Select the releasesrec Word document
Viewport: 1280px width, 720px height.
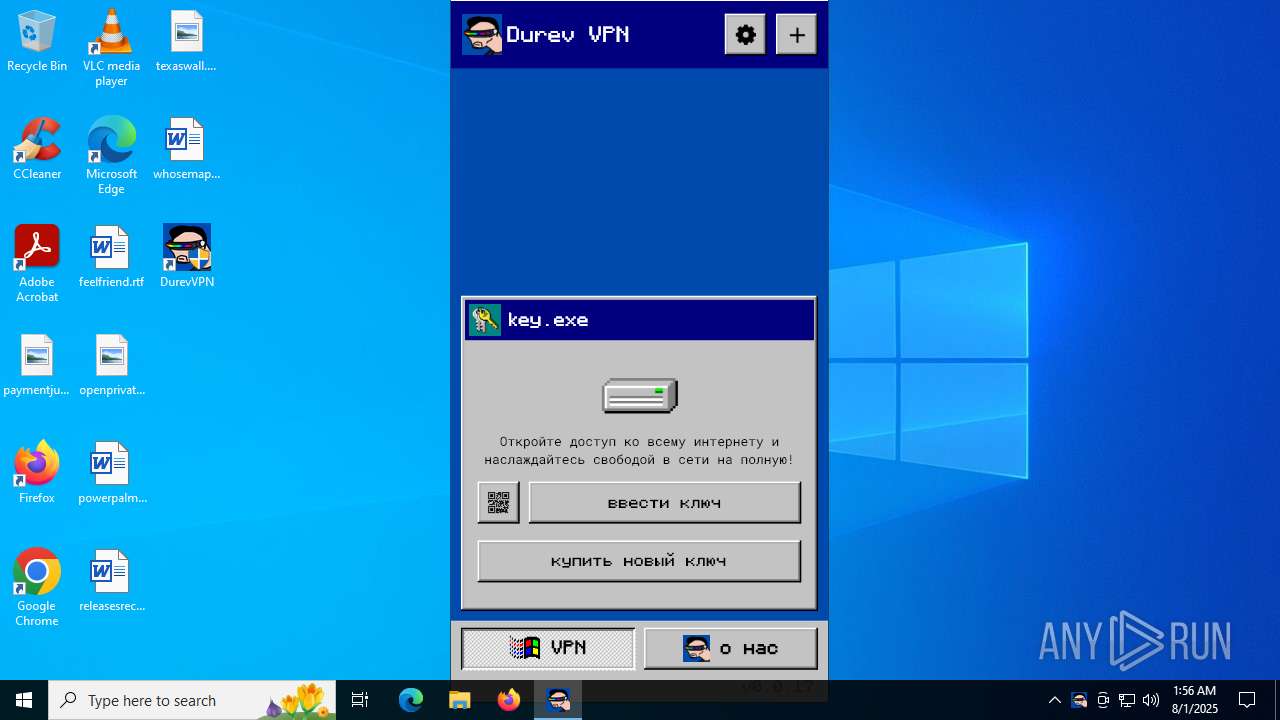[x=111, y=582]
